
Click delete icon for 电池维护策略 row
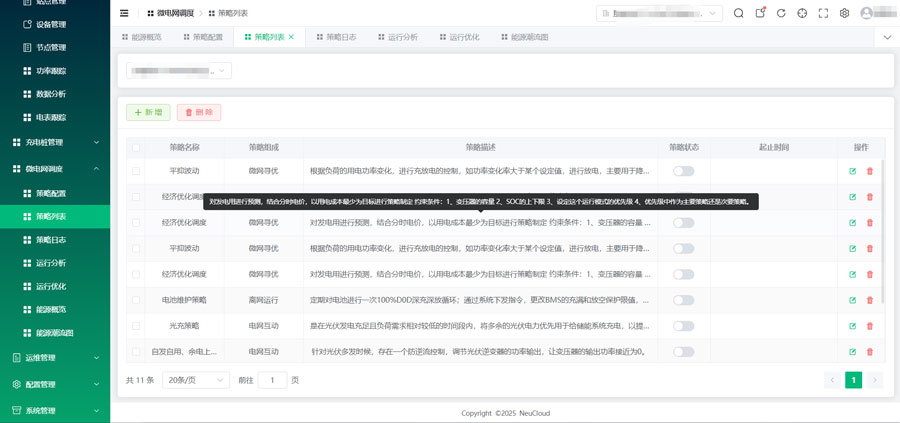(870, 300)
